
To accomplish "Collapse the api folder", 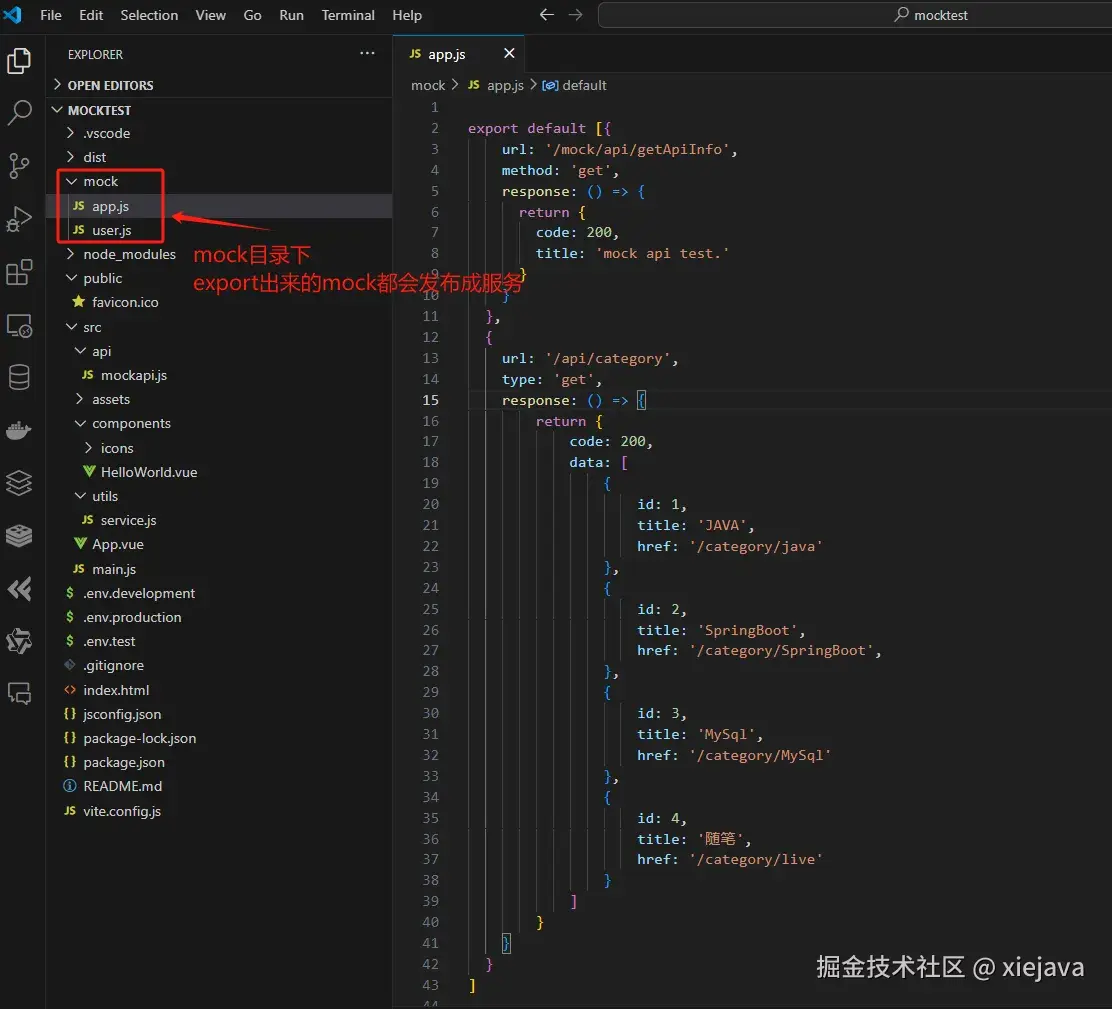I will tap(219, 351).
